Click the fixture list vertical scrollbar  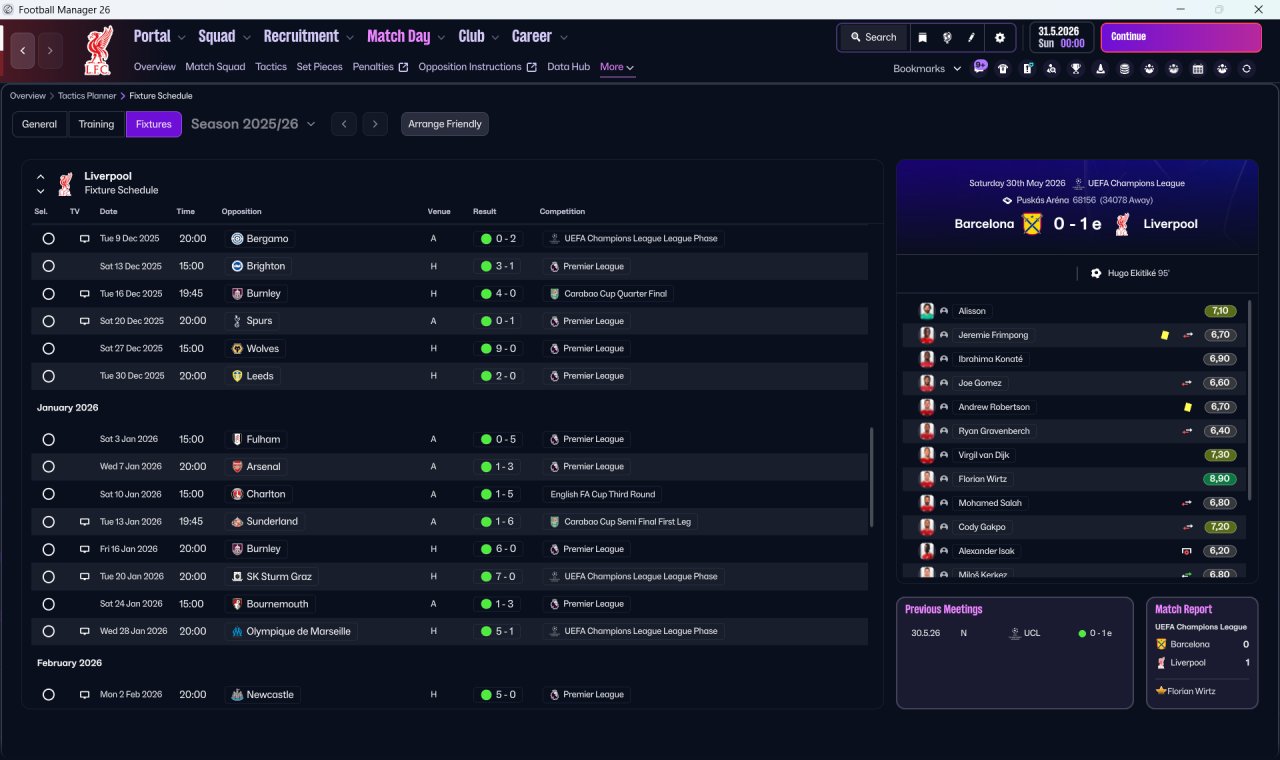tap(872, 477)
